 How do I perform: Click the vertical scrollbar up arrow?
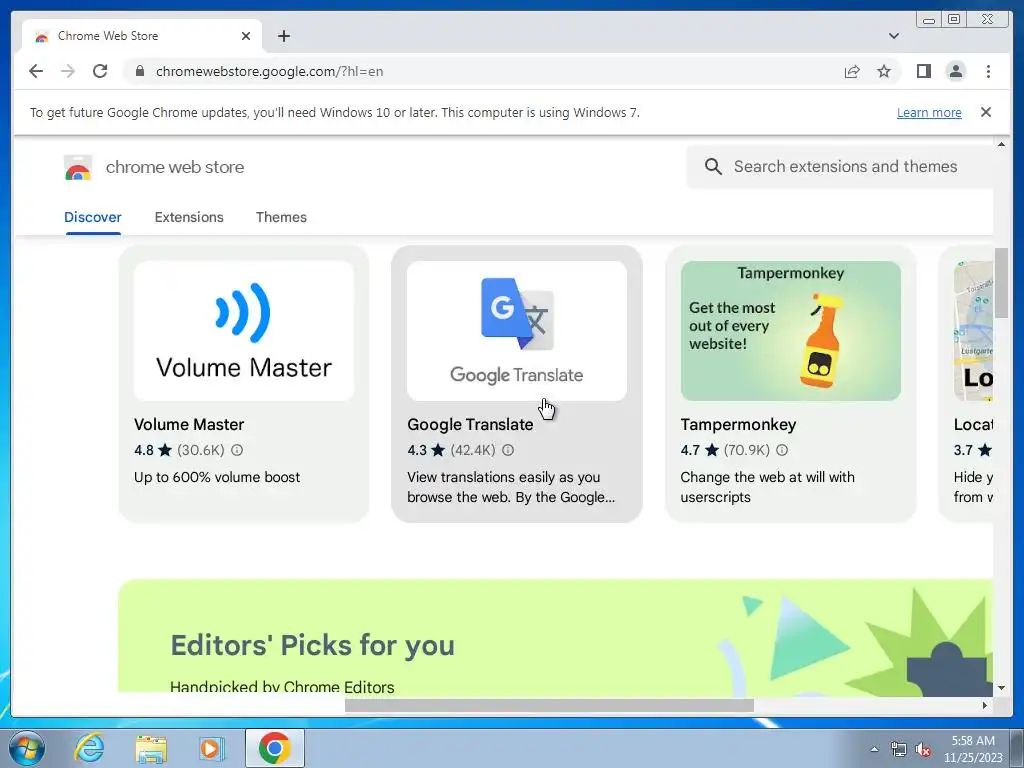tap(1001, 144)
